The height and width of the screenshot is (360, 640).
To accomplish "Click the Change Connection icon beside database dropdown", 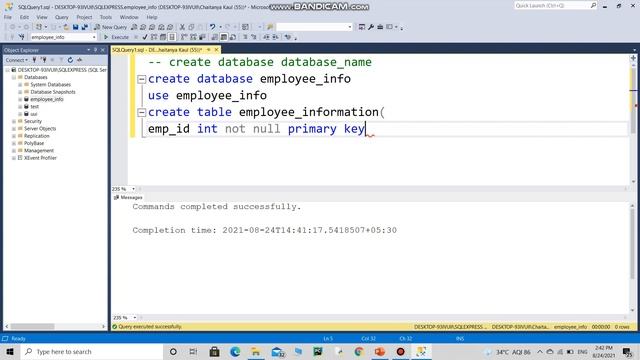I will point(21,37).
